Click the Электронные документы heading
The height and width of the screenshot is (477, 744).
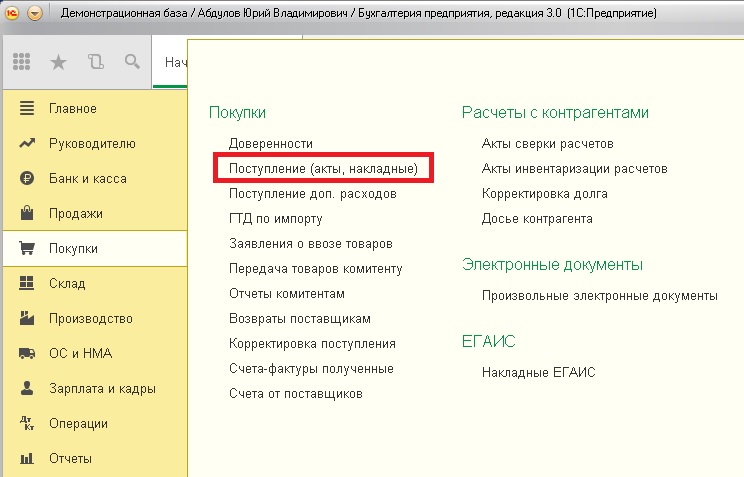(552, 265)
